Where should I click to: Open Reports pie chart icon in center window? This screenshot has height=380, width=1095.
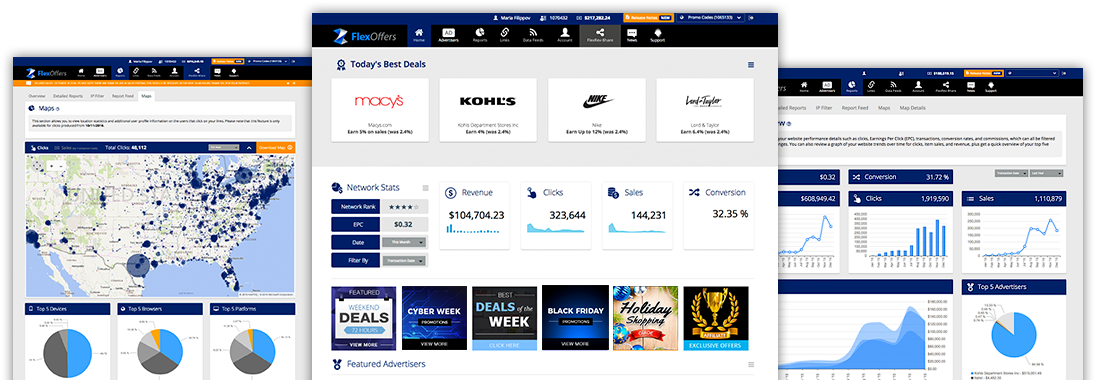click(480, 35)
